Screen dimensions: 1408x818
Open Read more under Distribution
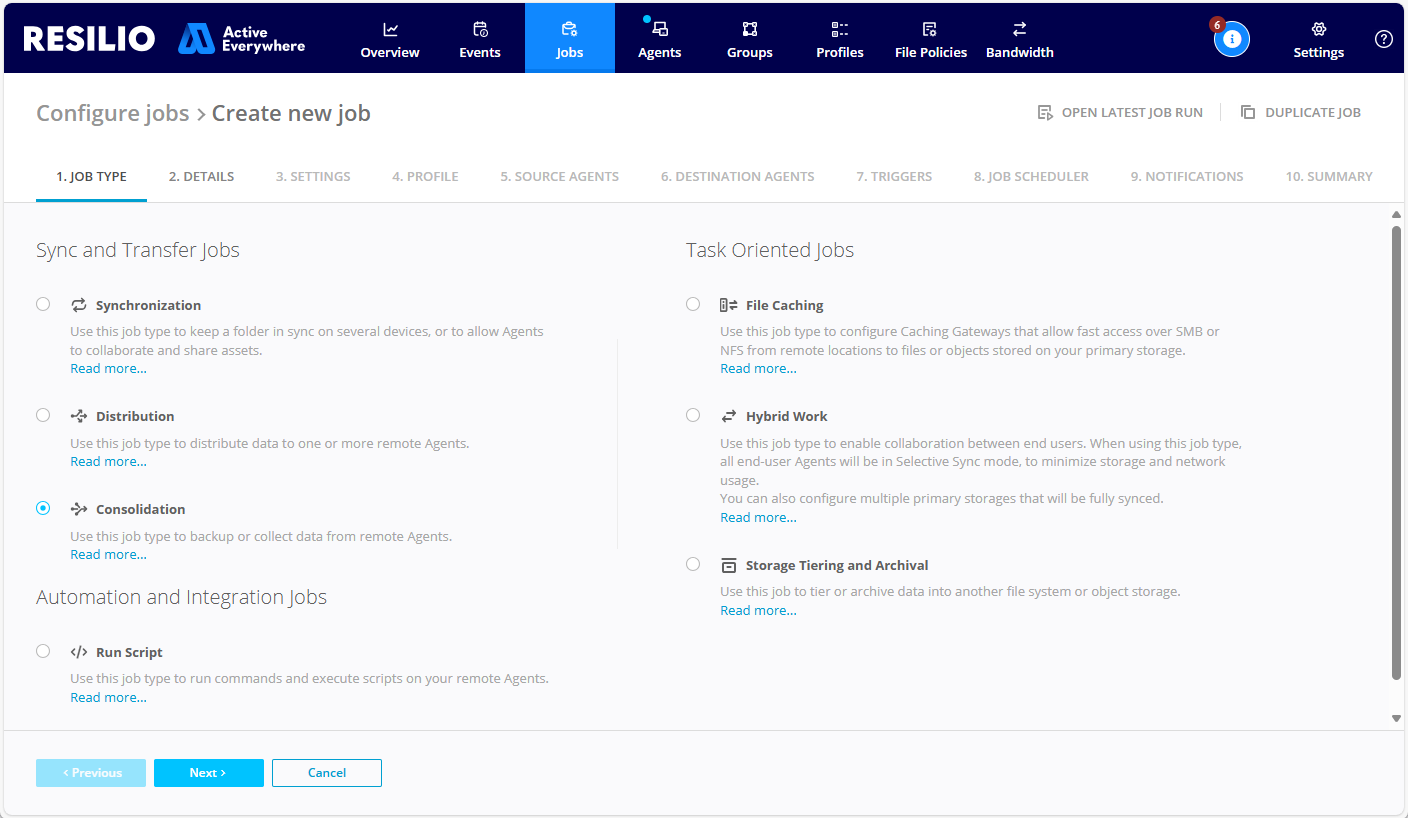pos(108,460)
